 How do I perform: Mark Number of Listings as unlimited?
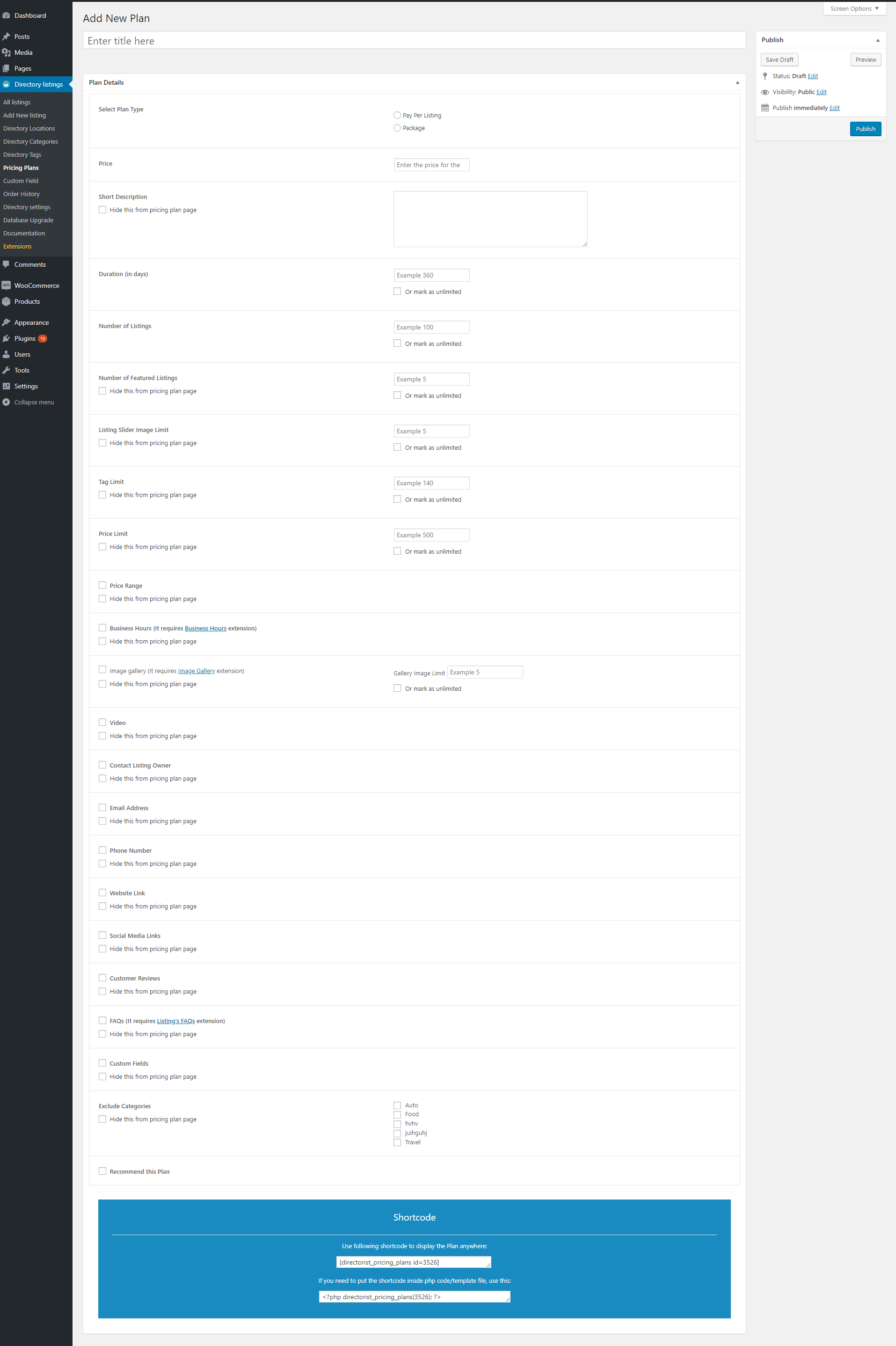pos(397,344)
